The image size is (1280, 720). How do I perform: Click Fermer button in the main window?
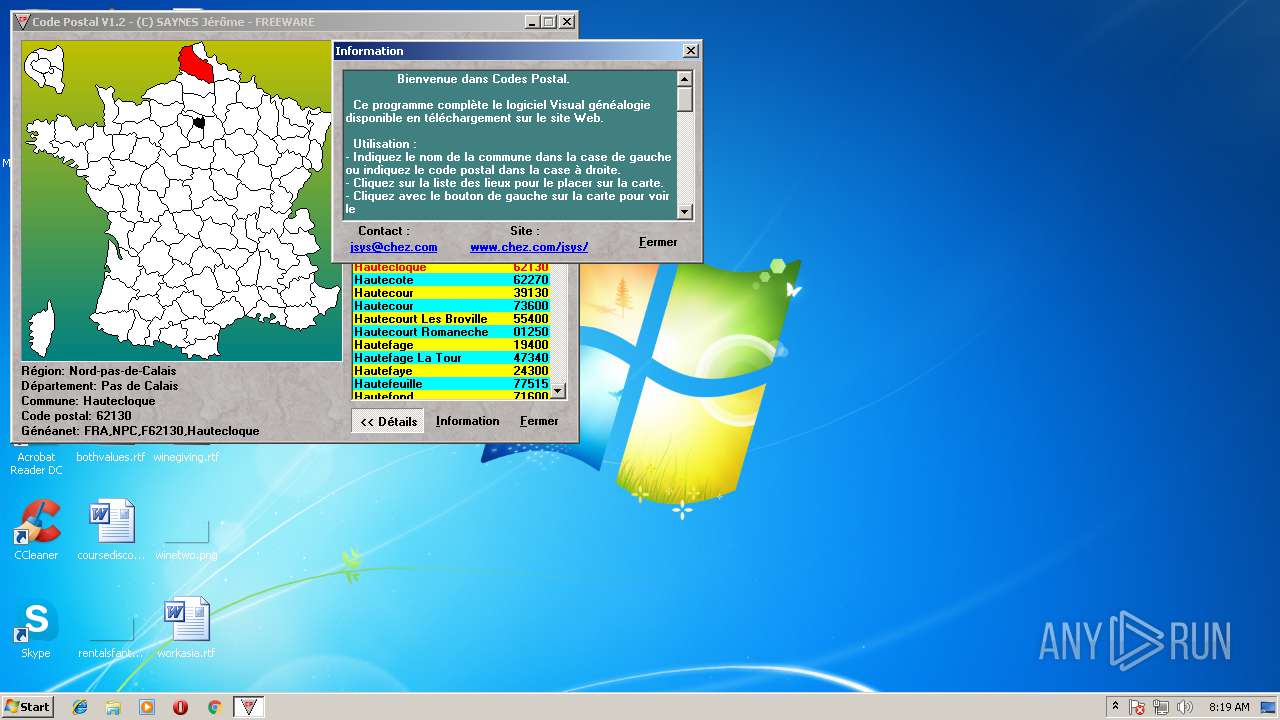pos(539,421)
